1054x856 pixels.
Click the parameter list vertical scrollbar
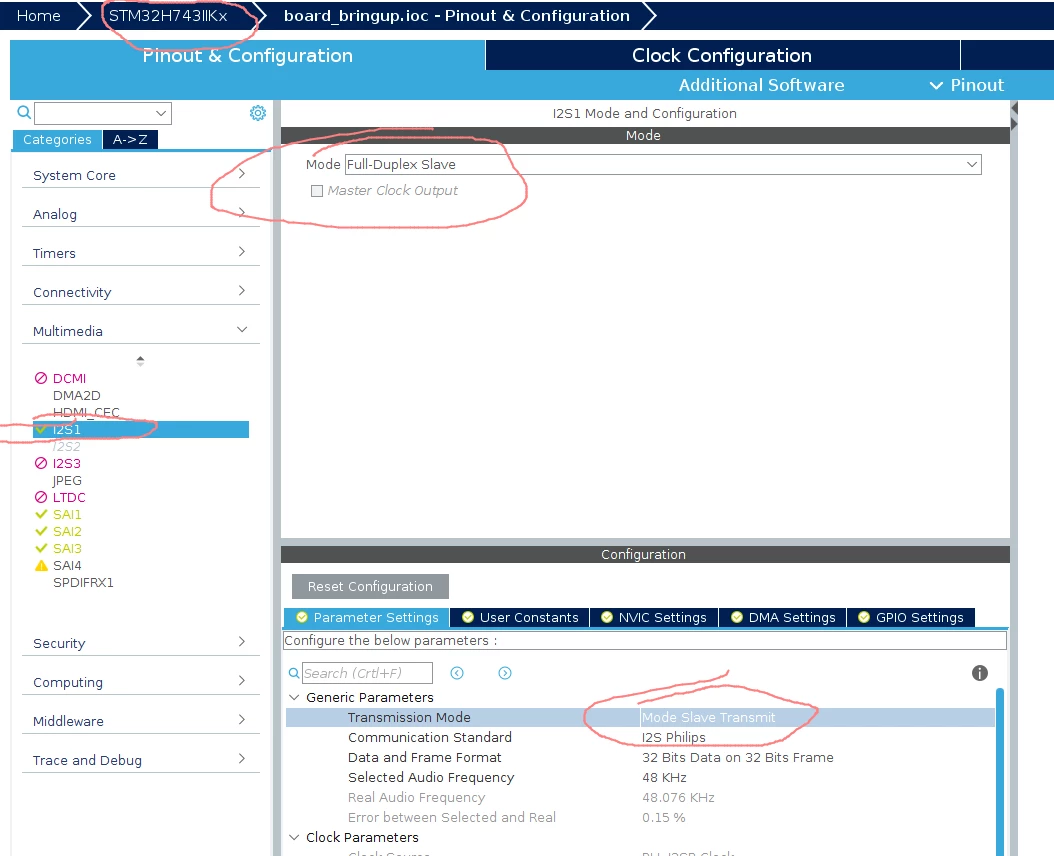(x=1000, y=771)
